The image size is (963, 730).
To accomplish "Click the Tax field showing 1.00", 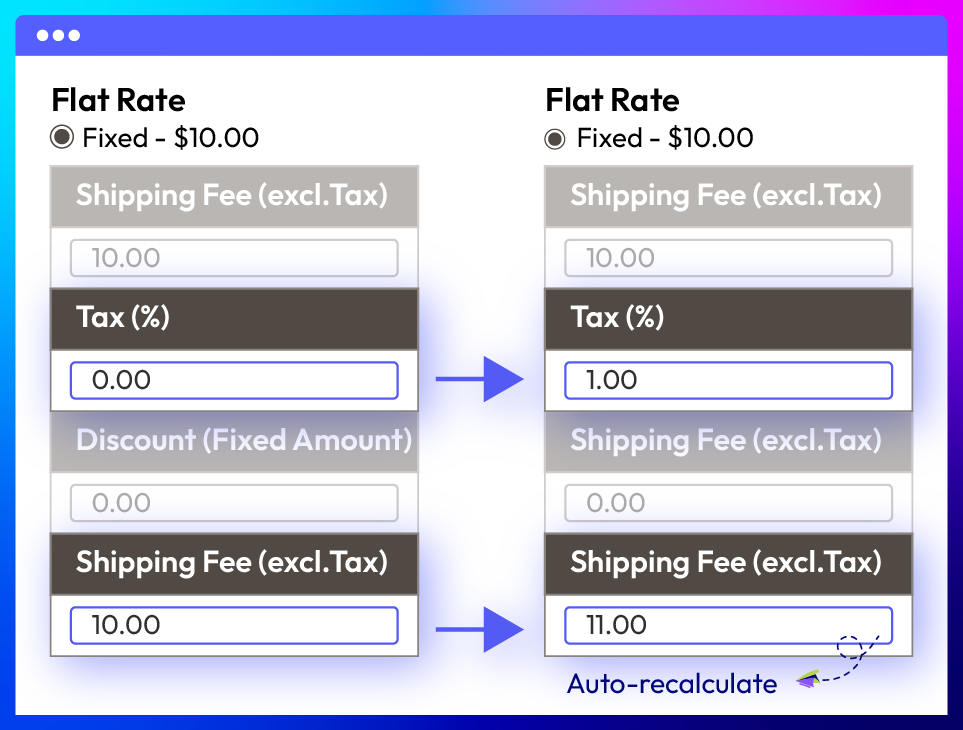I will [728, 381].
